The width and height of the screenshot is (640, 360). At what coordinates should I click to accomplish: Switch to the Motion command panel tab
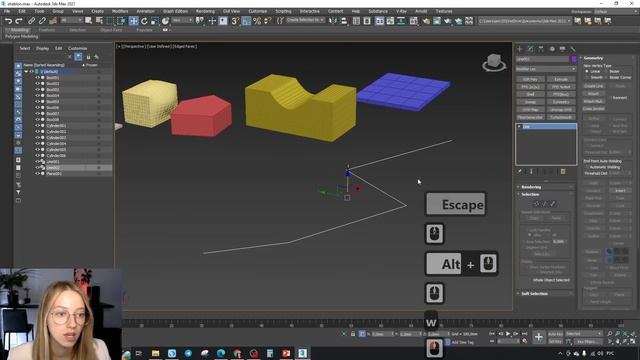tap(552, 49)
